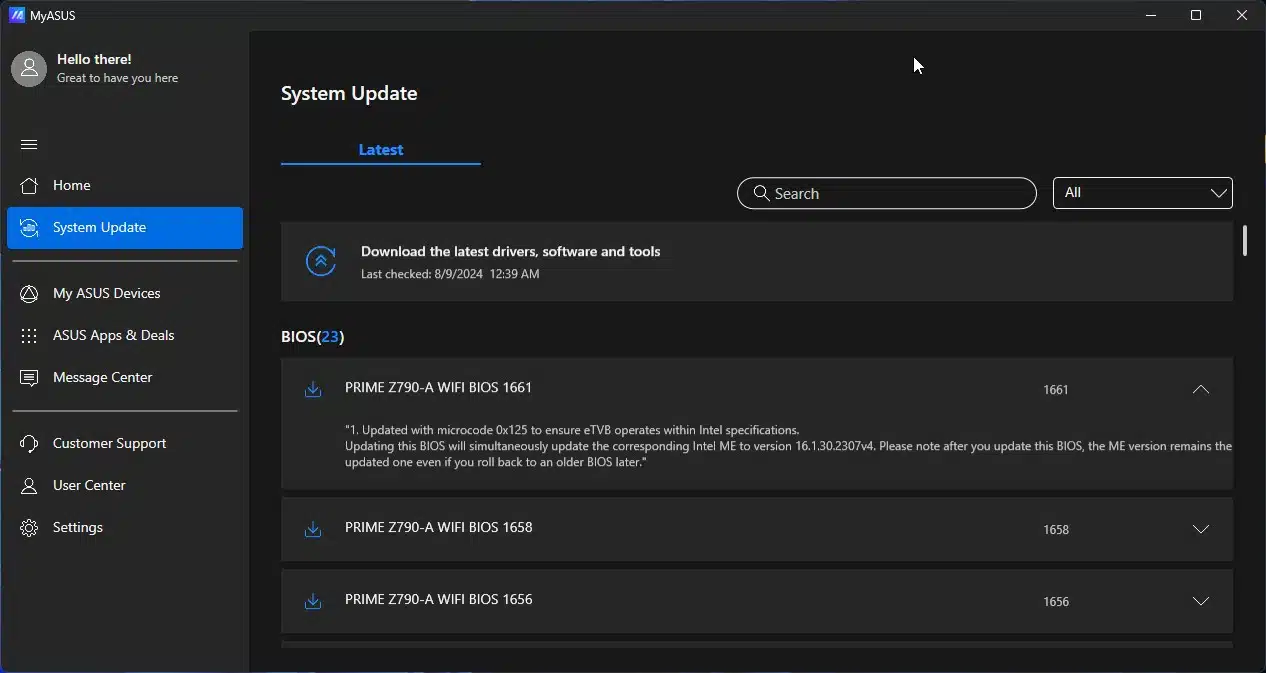Expand the BIOS 1658 entry chevron
The width and height of the screenshot is (1266, 673).
pyautogui.click(x=1201, y=529)
